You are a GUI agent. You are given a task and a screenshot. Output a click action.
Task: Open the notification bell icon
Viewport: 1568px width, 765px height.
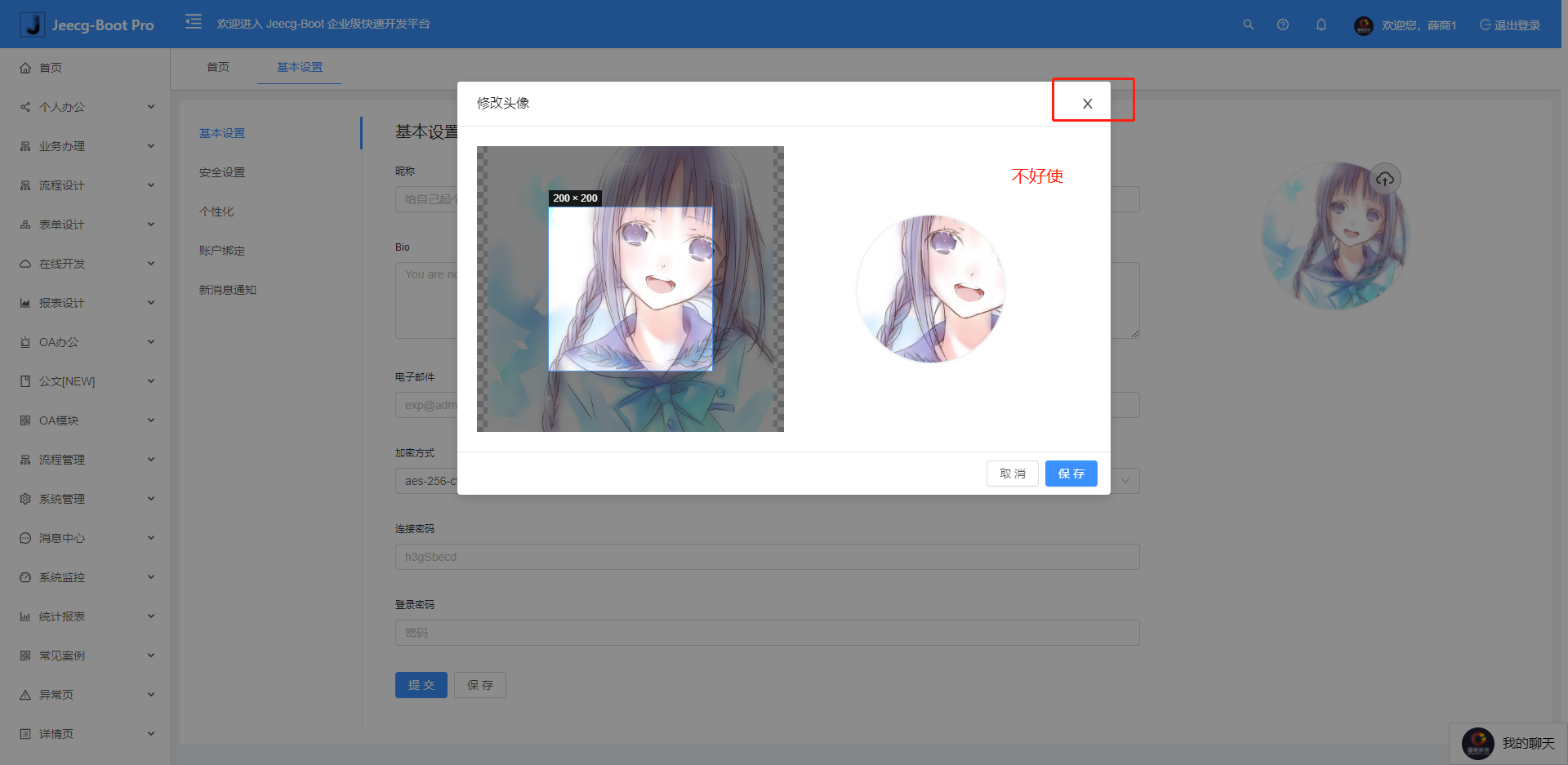coord(1321,24)
